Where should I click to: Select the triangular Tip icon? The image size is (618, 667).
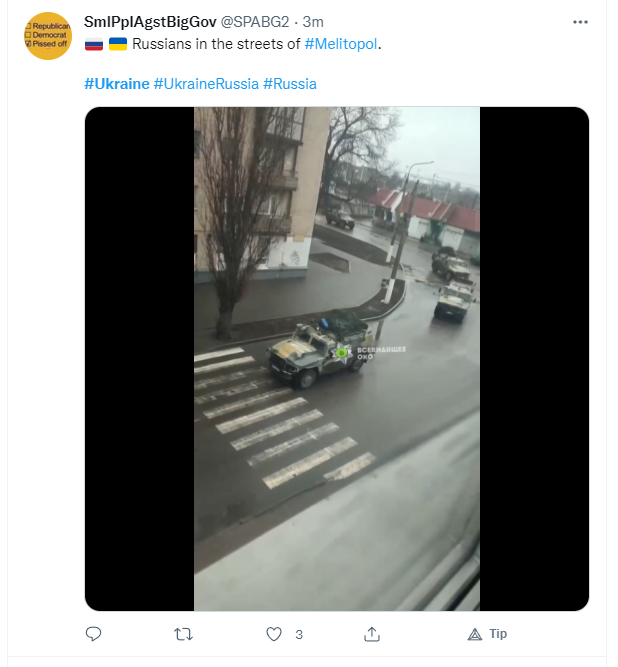pyautogui.click(x=475, y=634)
